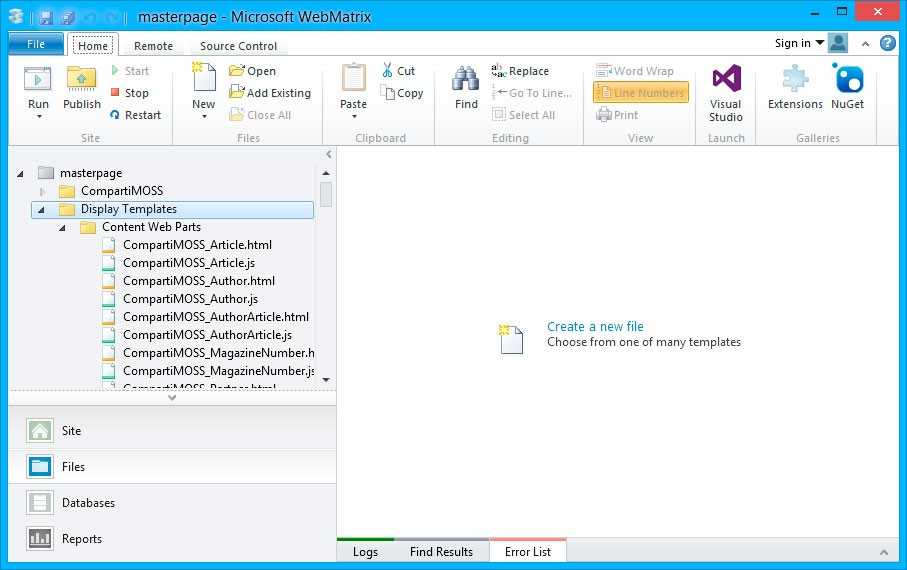Switch to the Databases workspace
This screenshot has height=570, width=907.
click(172, 502)
